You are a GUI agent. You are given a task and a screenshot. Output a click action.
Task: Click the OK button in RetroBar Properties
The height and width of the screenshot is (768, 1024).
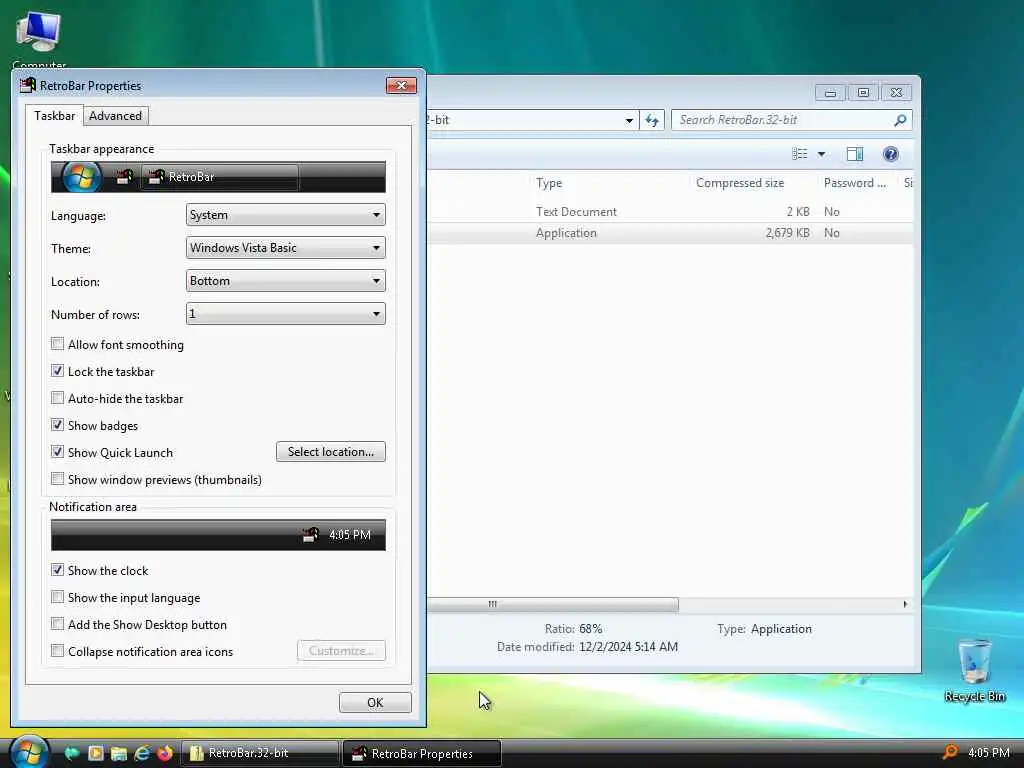coord(375,703)
